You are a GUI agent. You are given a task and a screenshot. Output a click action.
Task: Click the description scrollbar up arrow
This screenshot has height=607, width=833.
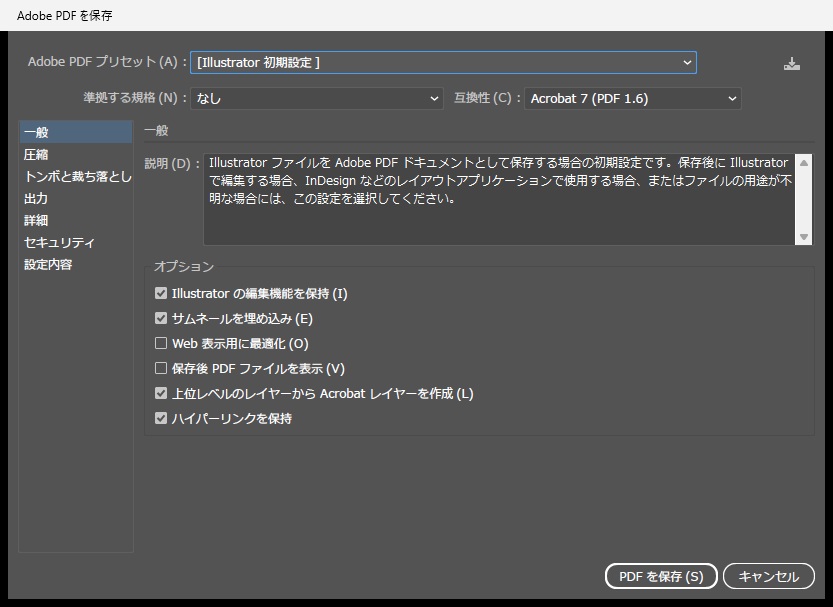point(804,163)
